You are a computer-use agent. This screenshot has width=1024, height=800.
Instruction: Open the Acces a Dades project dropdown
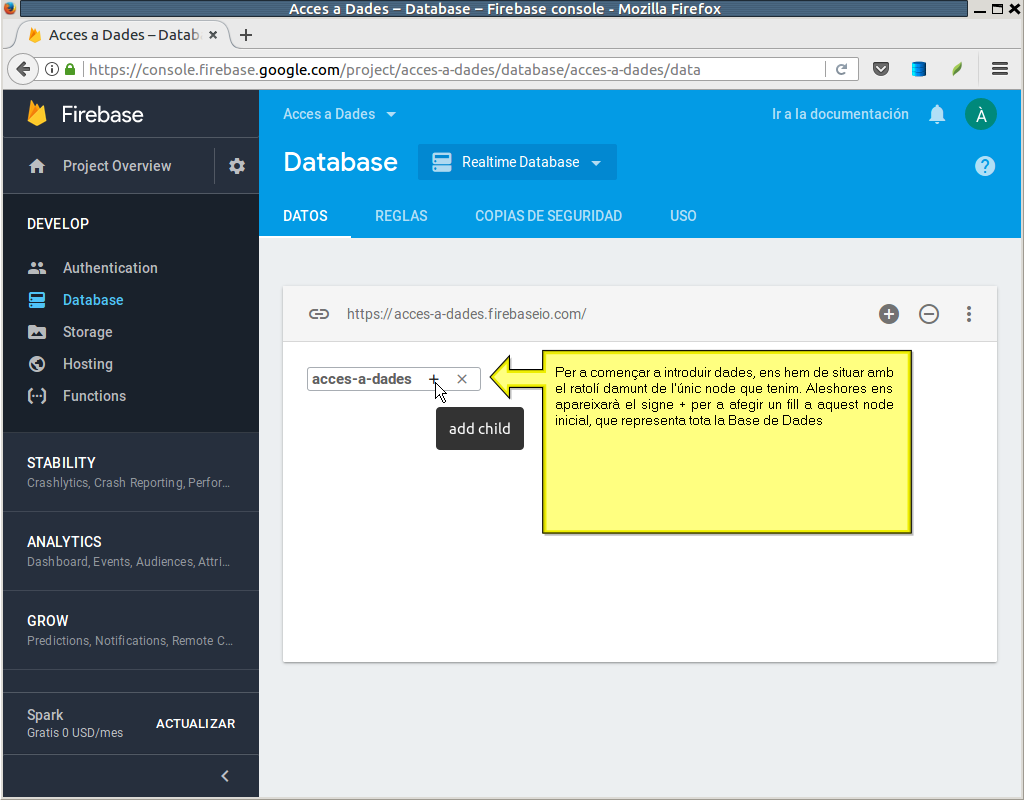click(x=339, y=114)
